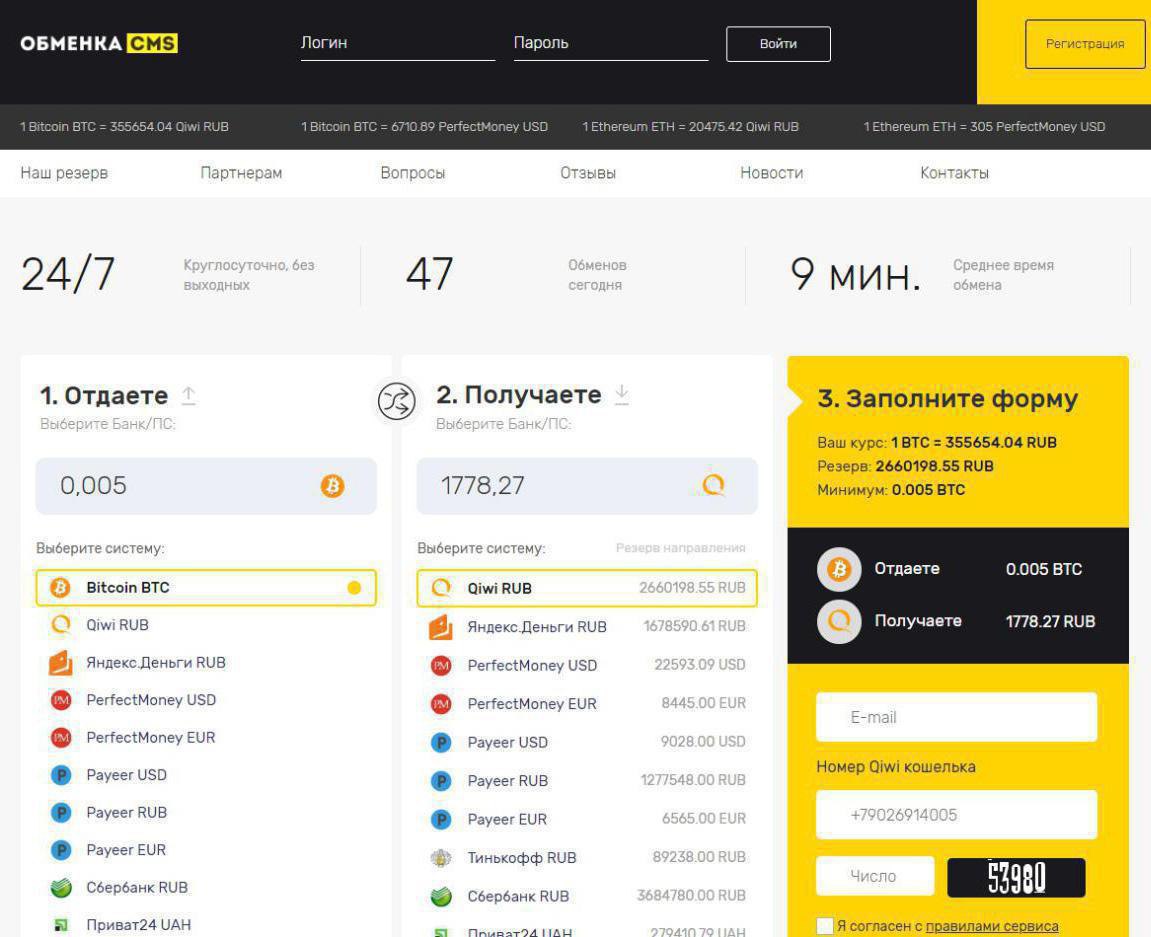The height and width of the screenshot is (937, 1151).
Task: Check the Я согласен с правилами checkbox
Action: (x=824, y=926)
